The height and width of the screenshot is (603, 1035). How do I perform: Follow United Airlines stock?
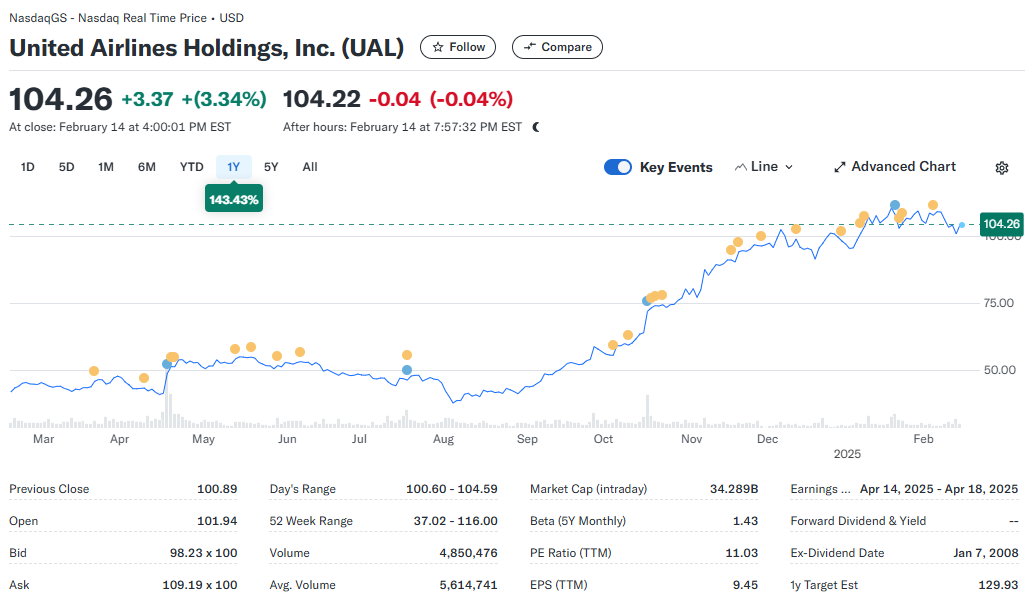(458, 47)
